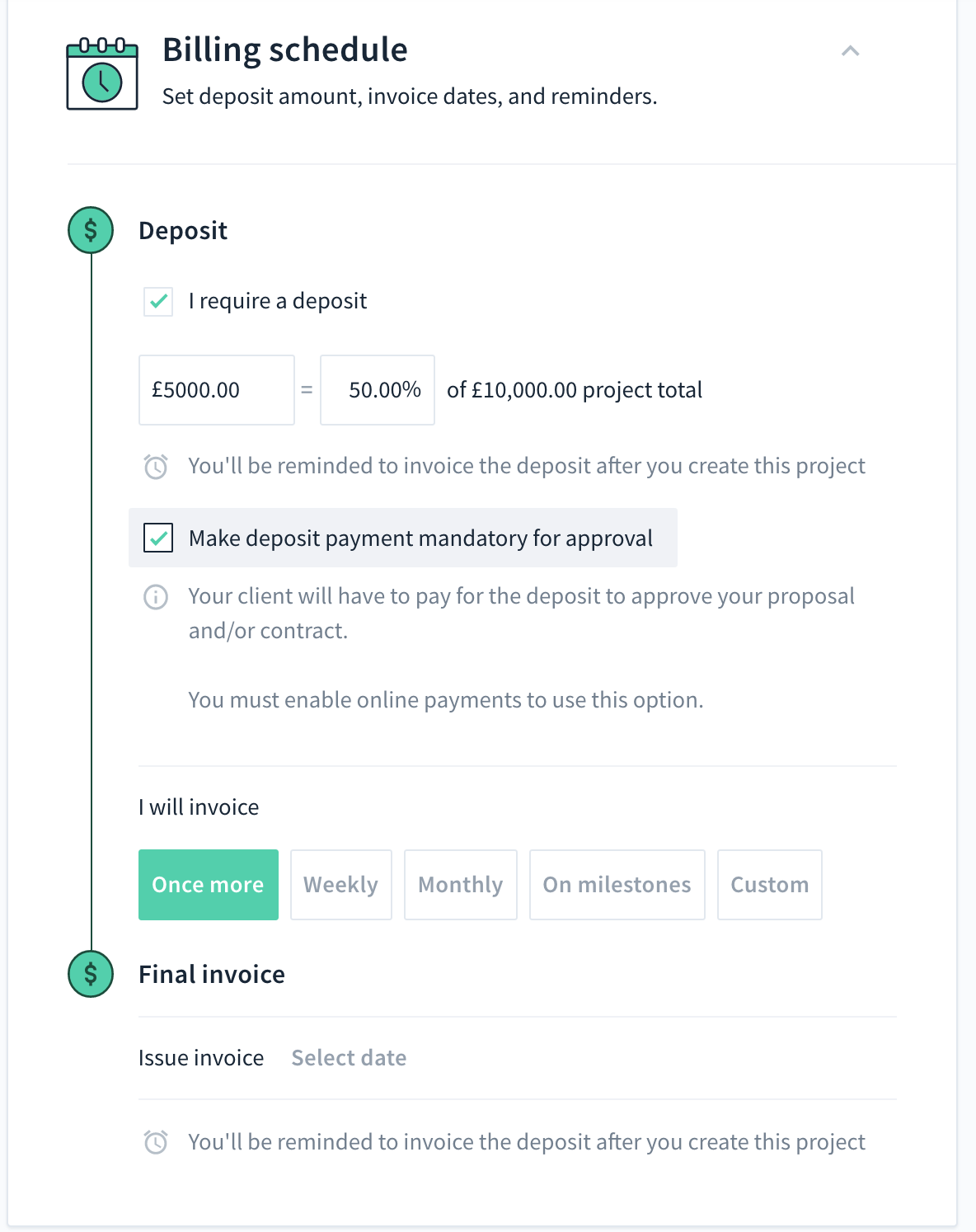976x1232 pixels.
Task: Click the Issue invoice label
Action: click(201, 1058)
